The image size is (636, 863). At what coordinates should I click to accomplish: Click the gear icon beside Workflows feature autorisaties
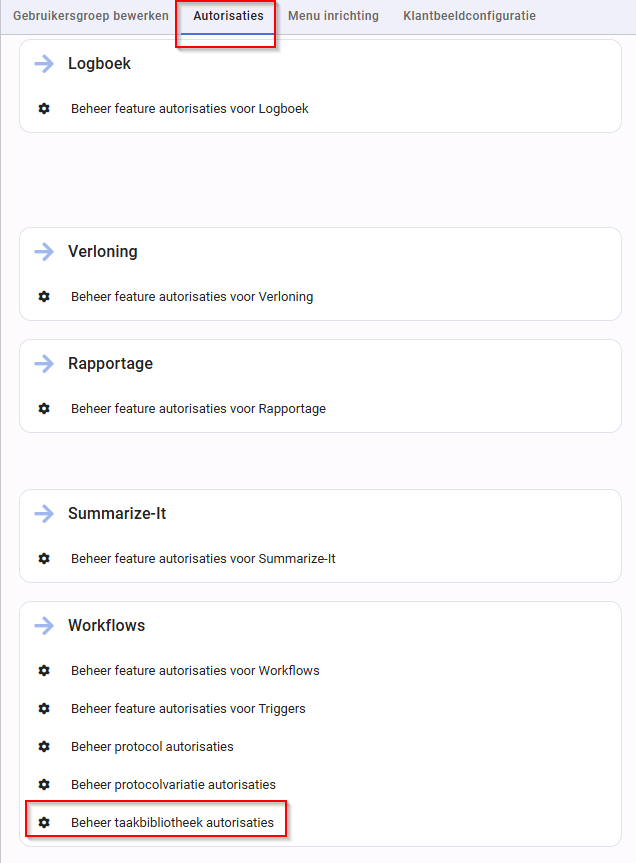pos(44,670)
